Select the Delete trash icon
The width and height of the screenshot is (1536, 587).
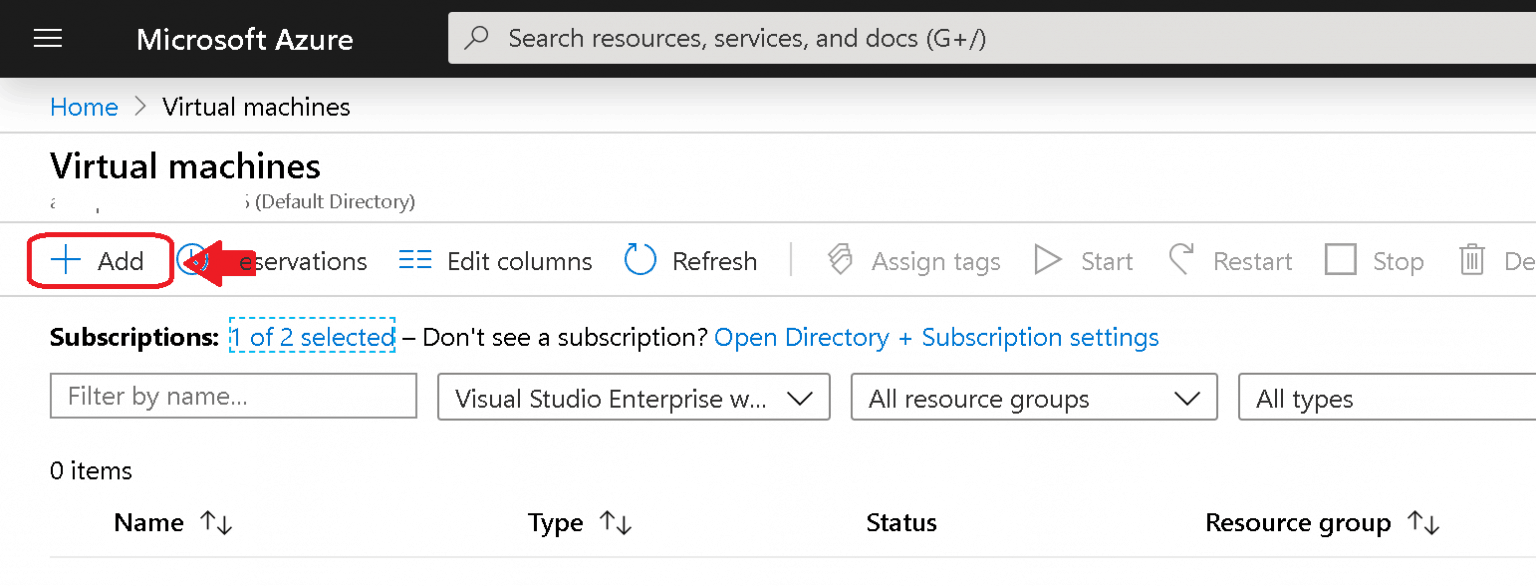[x=1472, y=260]
